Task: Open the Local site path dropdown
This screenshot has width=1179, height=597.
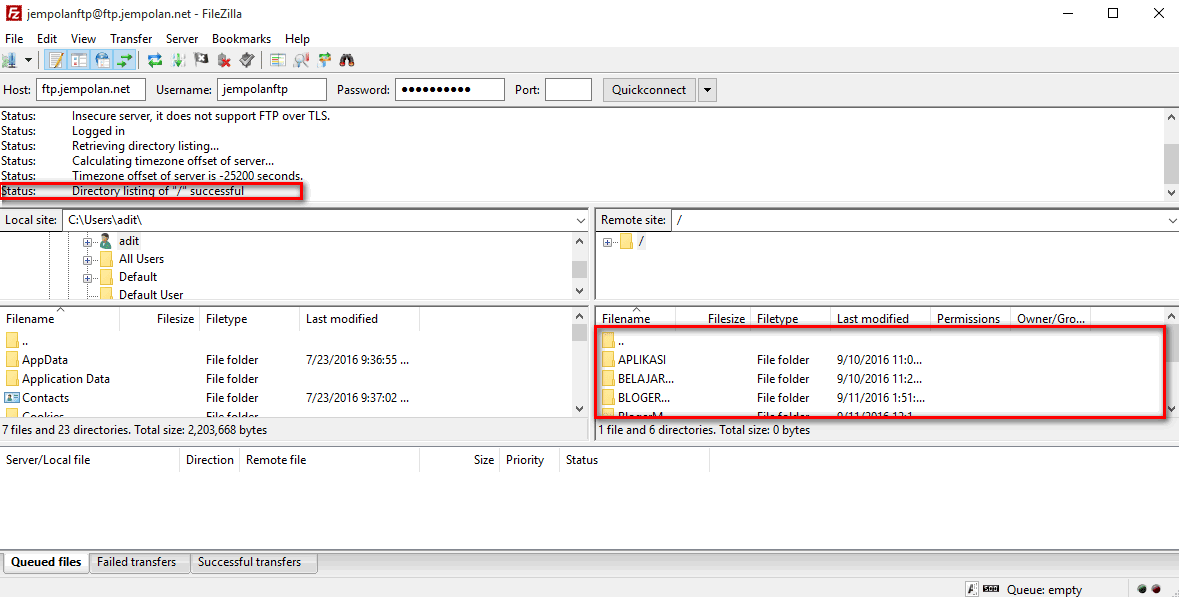Action: pyautogui.click(x=580, y=220)
